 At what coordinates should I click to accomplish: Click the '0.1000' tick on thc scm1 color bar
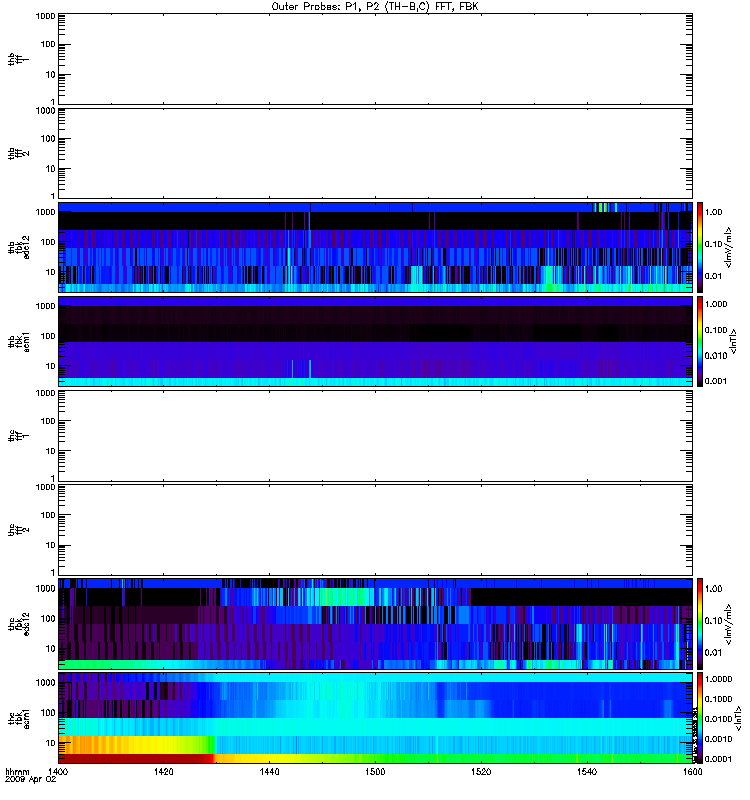pyautogui.click(x=718, y=699)
